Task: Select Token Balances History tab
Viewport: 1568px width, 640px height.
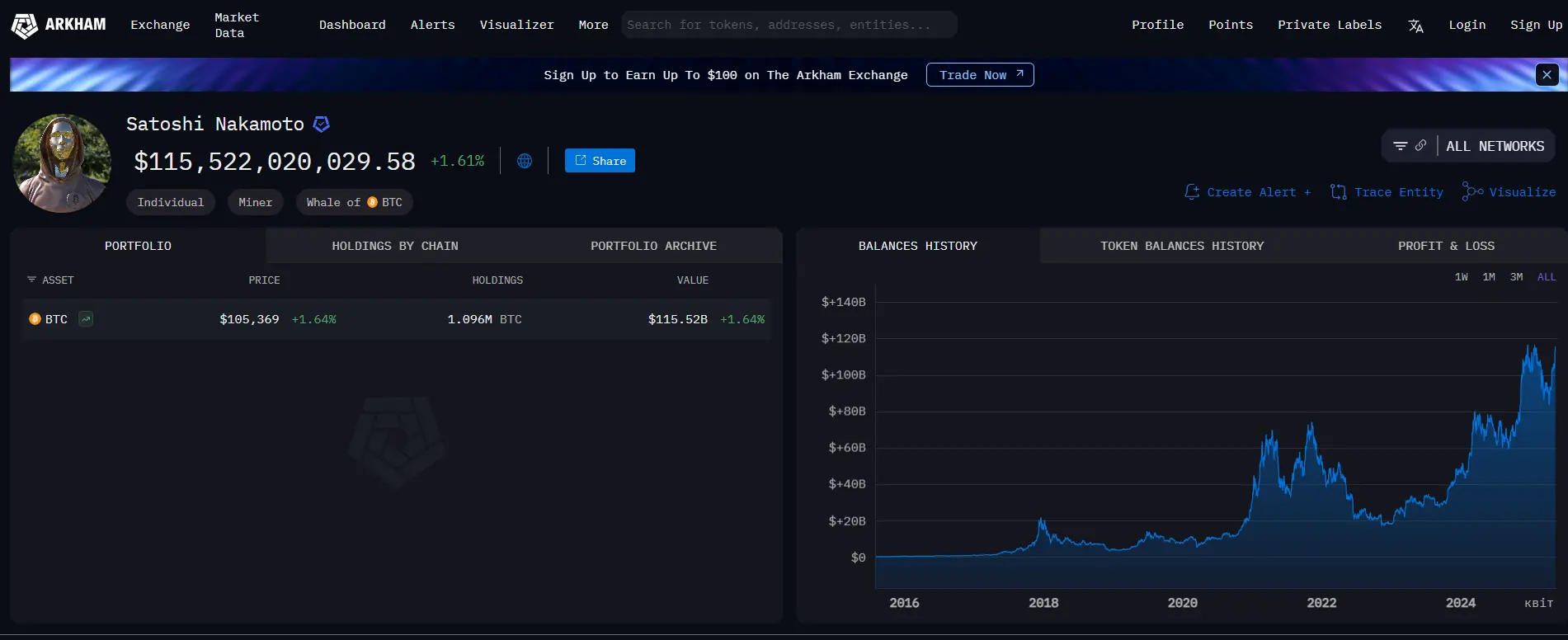Action: click(x=1182, y=246)
